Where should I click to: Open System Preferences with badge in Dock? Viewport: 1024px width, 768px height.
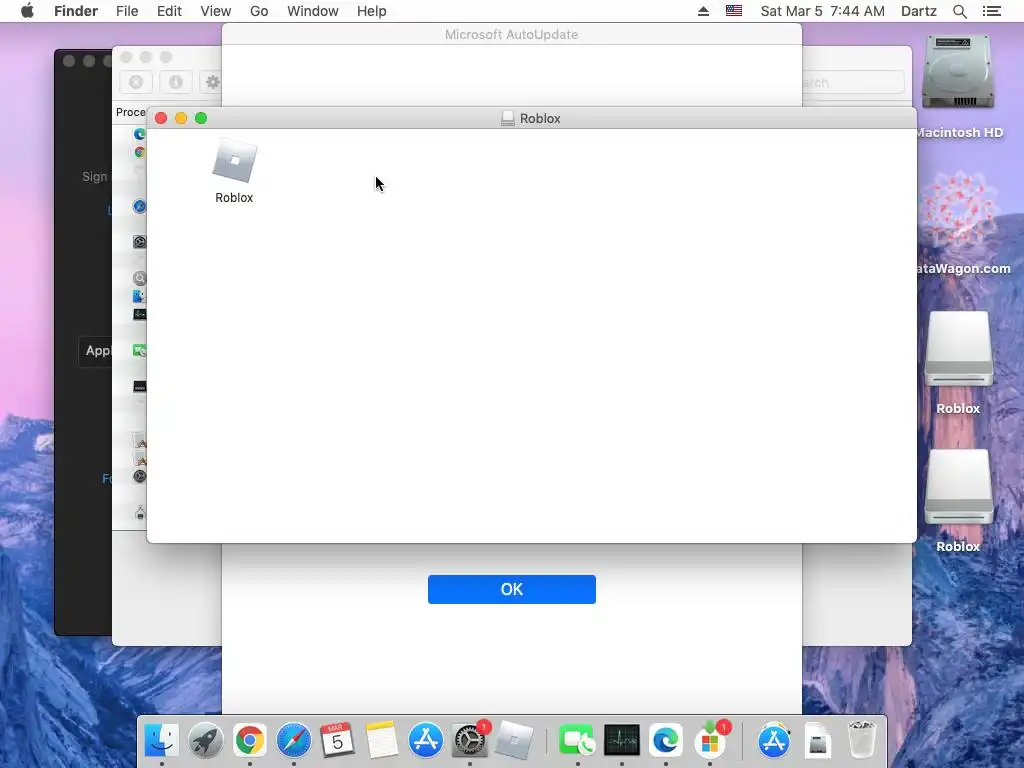click(470, 741)
